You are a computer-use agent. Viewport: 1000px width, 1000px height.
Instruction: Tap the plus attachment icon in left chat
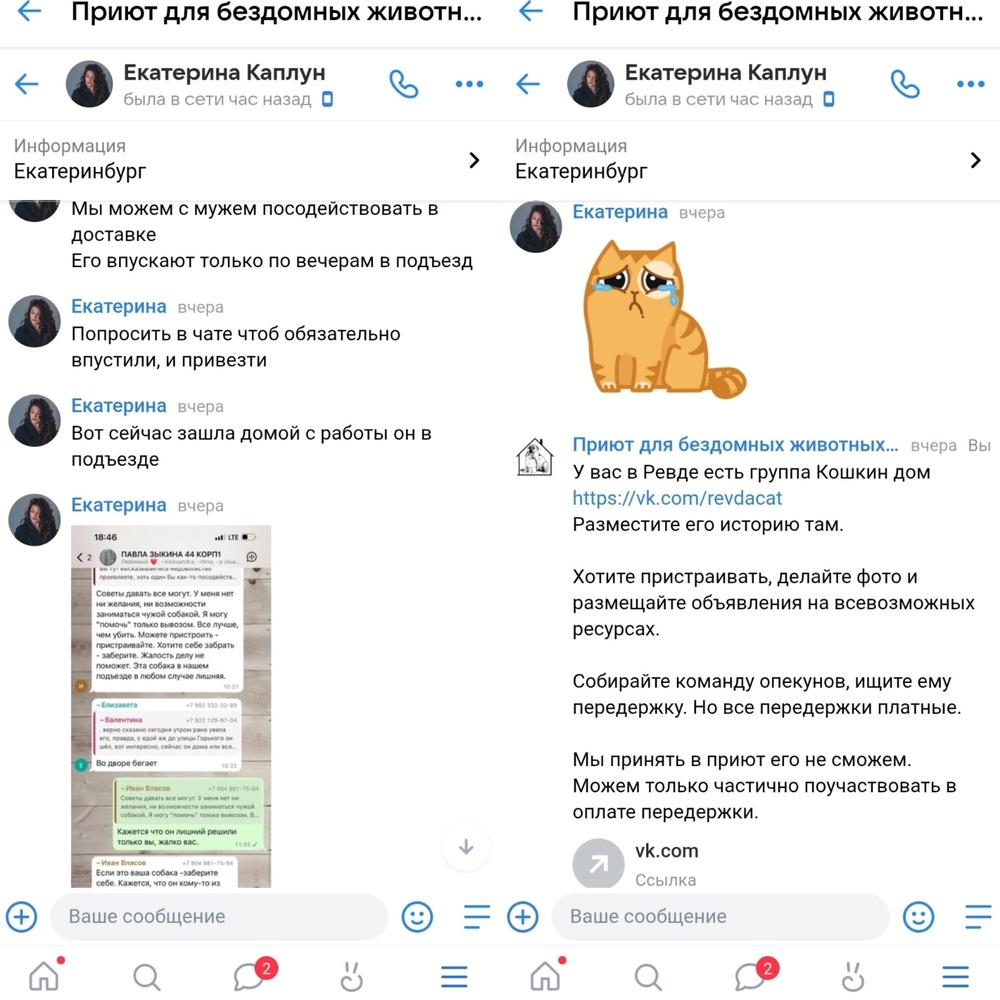(22, 917)
